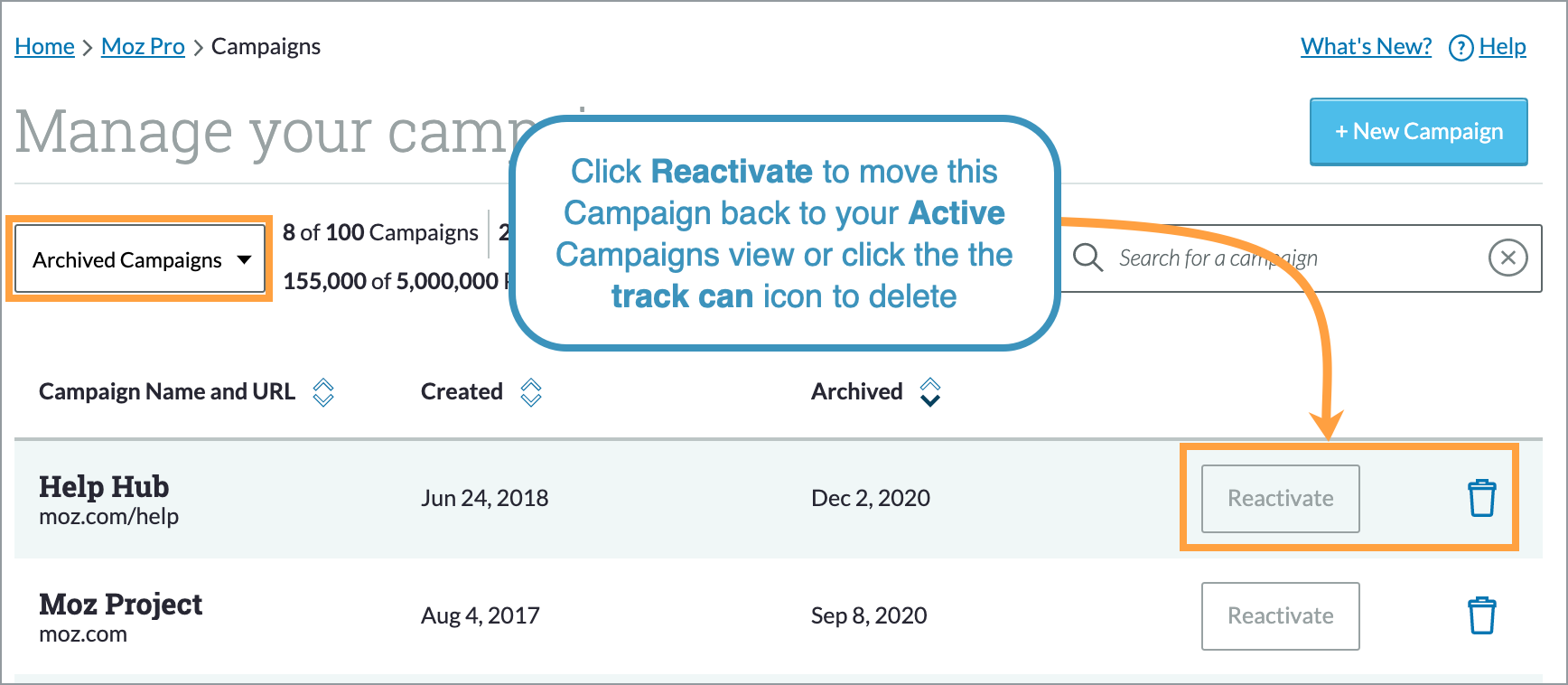Navigate to the Moz Pro breadcrumb
Screen dimensions: 1568x685
tap(143, 46)
